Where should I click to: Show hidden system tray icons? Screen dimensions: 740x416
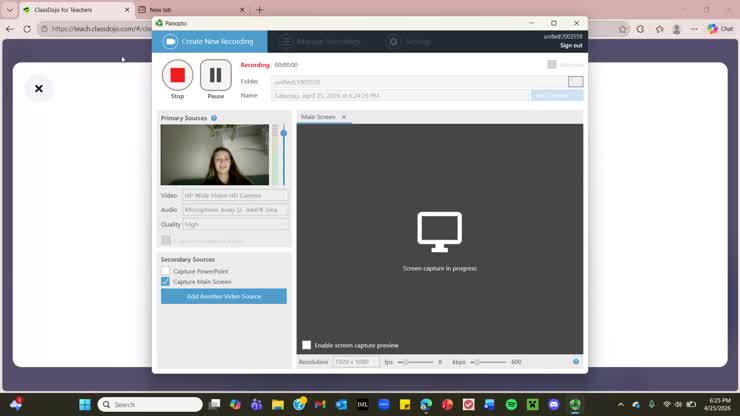(621, 405)
